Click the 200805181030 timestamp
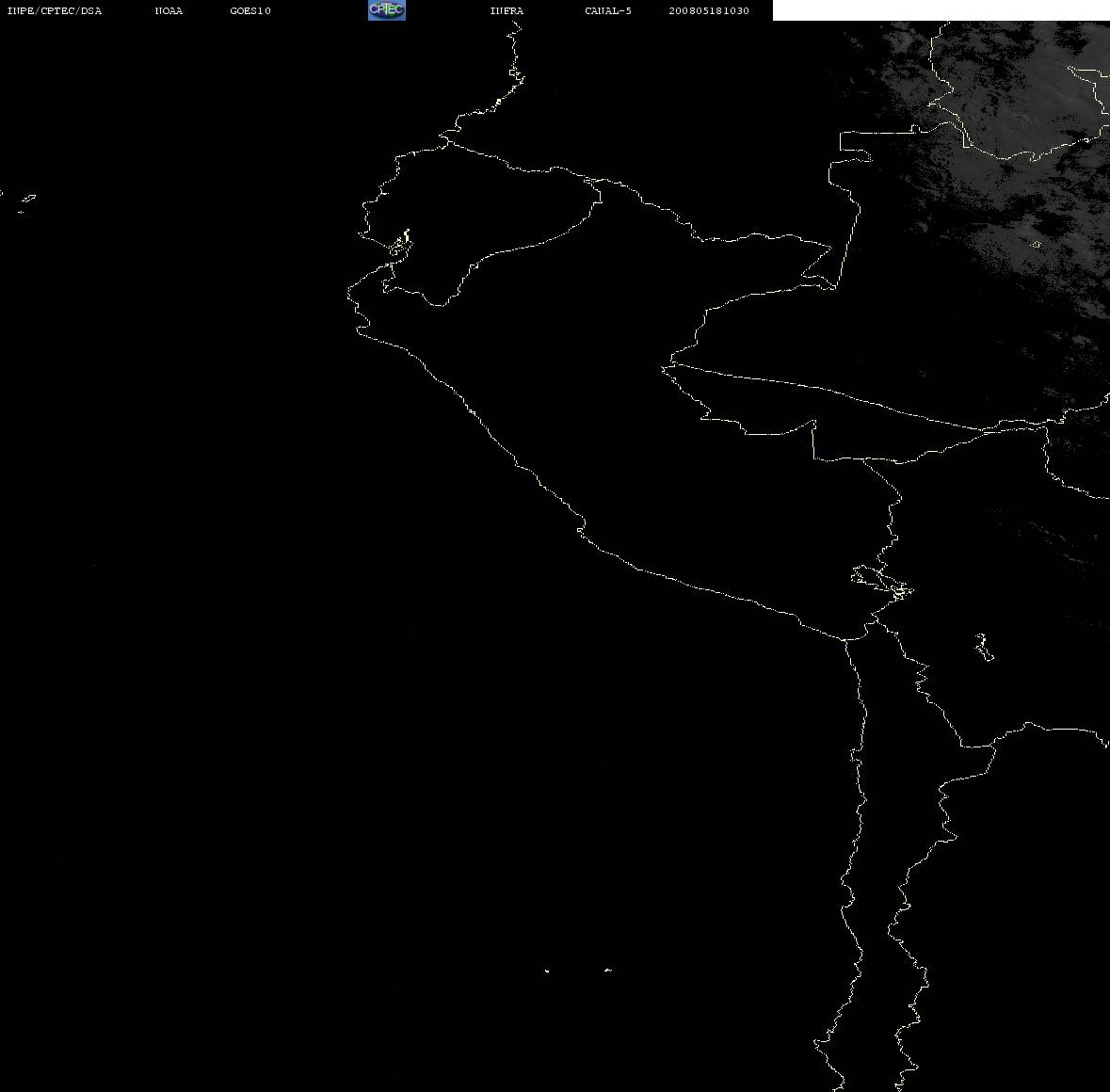The width and height of the screenshot is (1110, 1092). click(x=709, y=10)
